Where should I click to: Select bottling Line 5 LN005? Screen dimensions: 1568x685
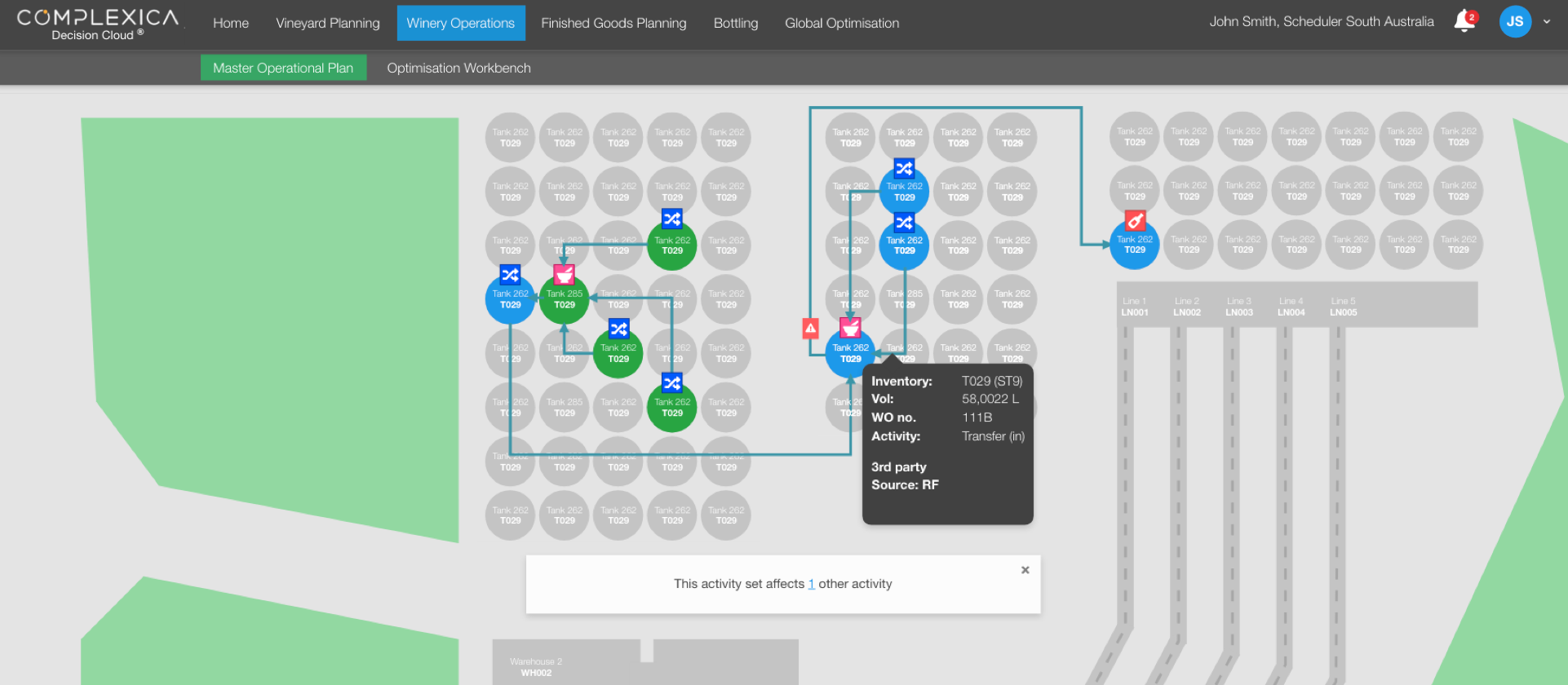(1343, 307)
